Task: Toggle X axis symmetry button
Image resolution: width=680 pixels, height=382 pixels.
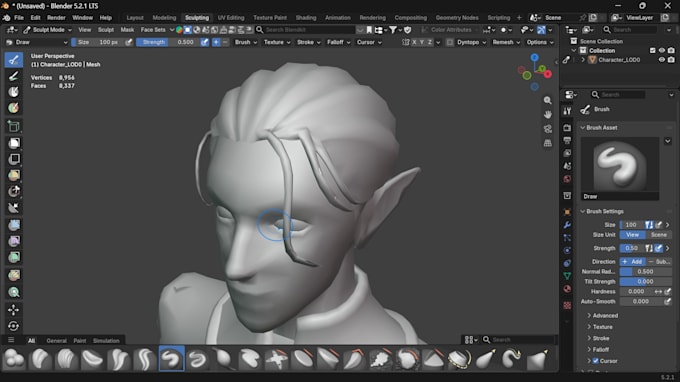Action: coord(414,42)
